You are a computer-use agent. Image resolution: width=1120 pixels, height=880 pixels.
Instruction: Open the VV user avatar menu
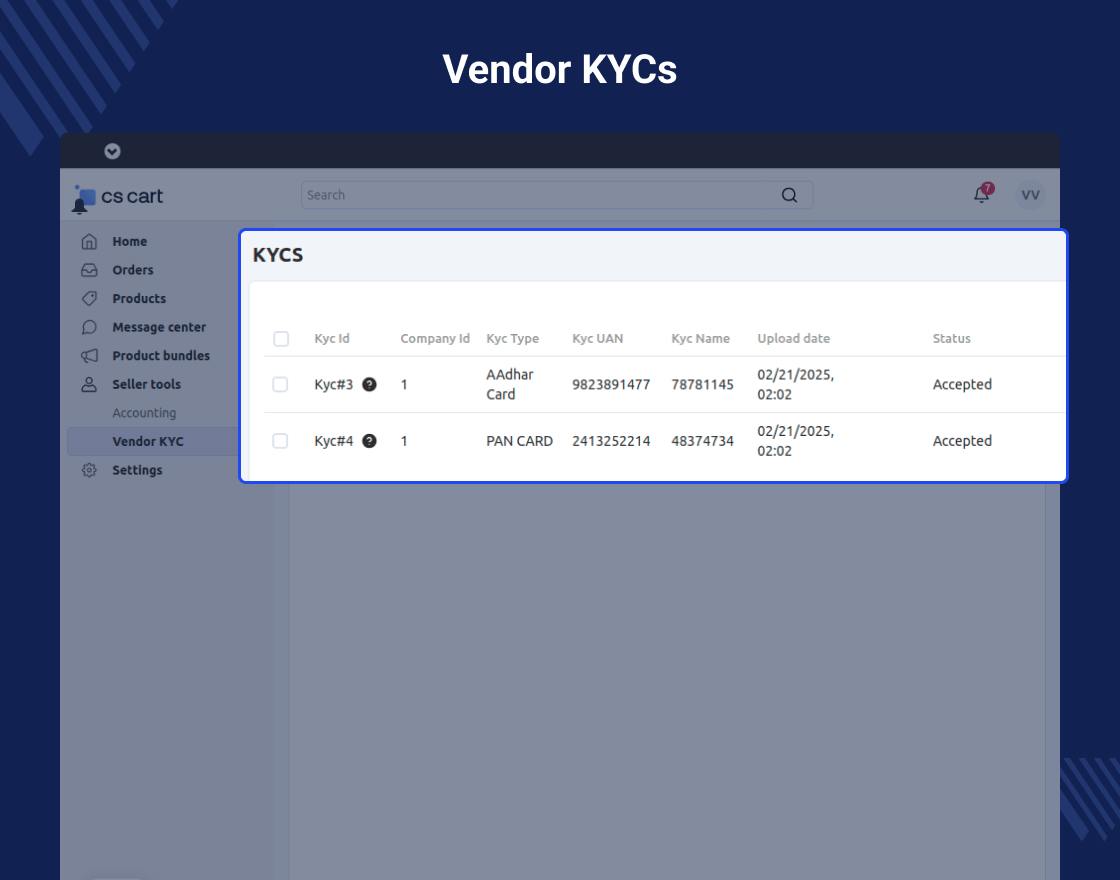(1030, 195)
